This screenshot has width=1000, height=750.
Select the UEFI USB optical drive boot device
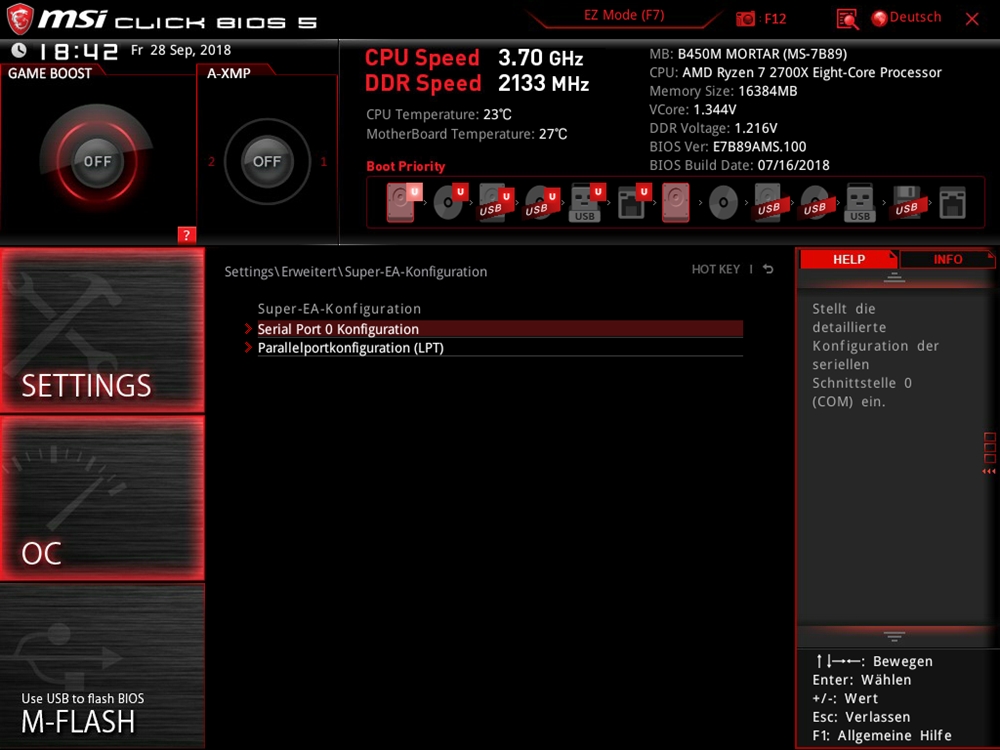pos(541,202)
